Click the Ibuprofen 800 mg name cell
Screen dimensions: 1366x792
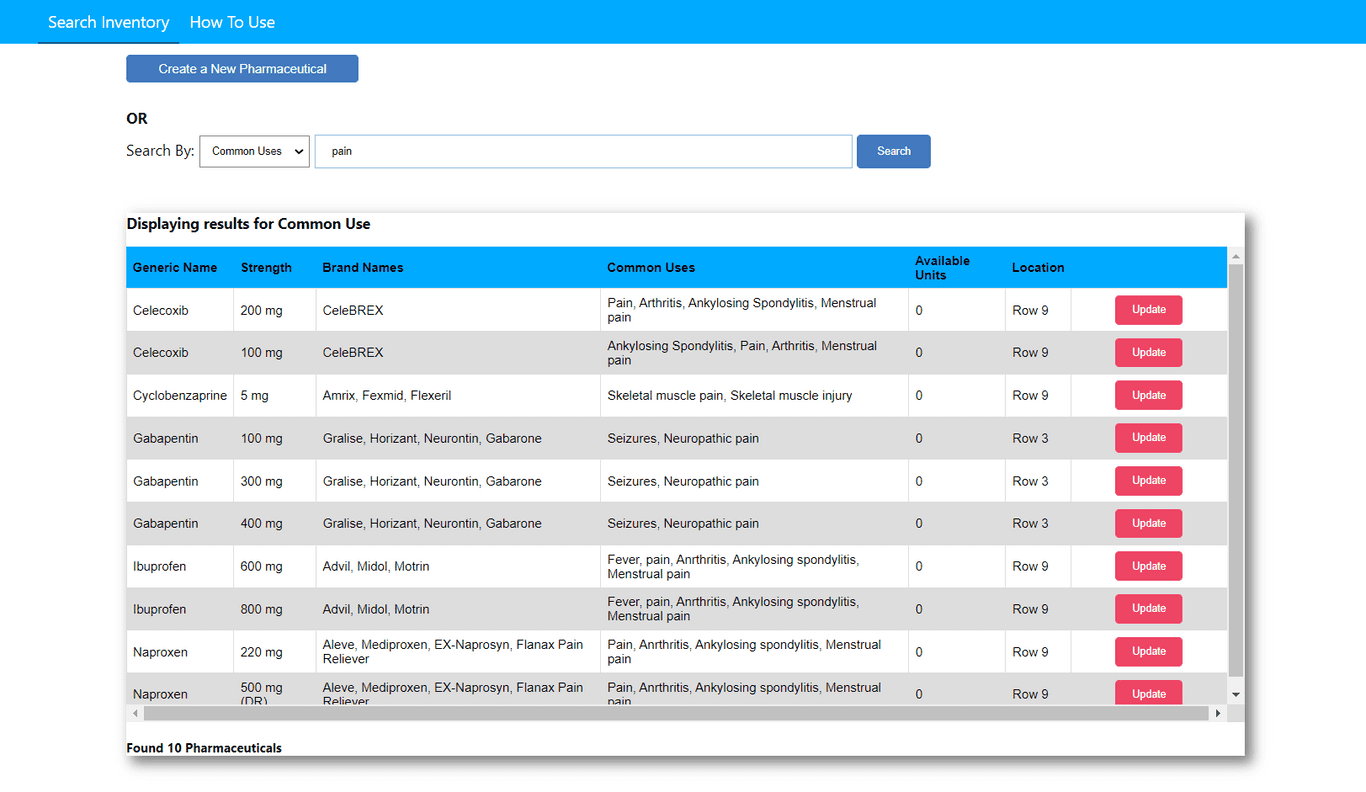point(180,609)
